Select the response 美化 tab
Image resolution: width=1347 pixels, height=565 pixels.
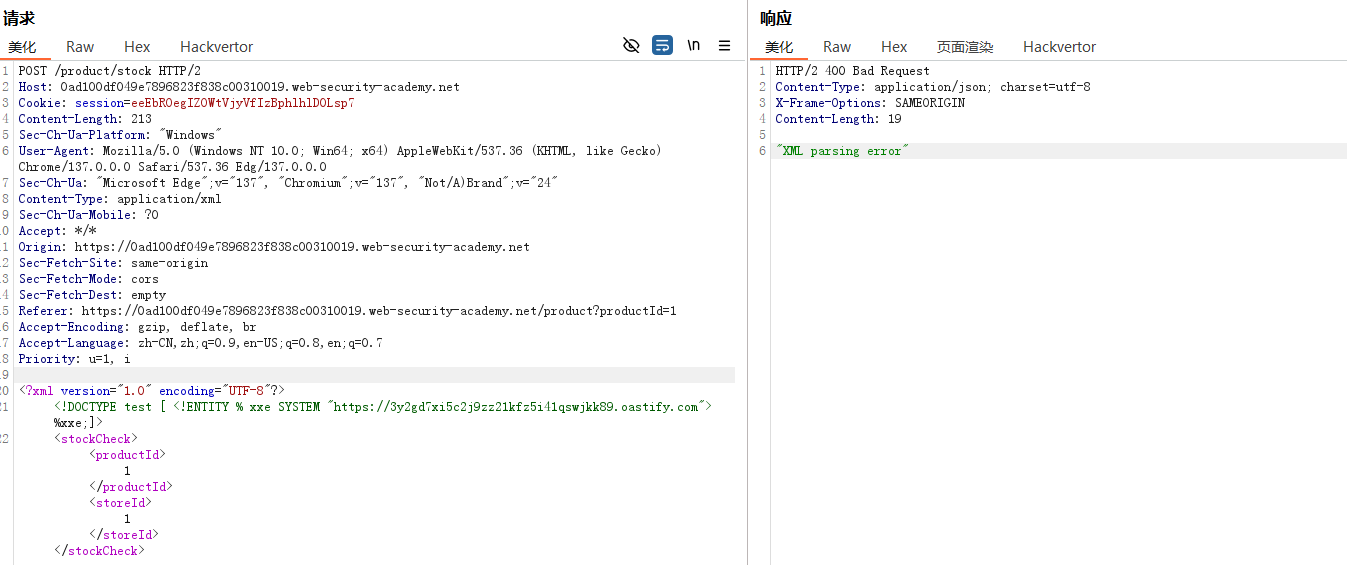[x=779, y=47]
